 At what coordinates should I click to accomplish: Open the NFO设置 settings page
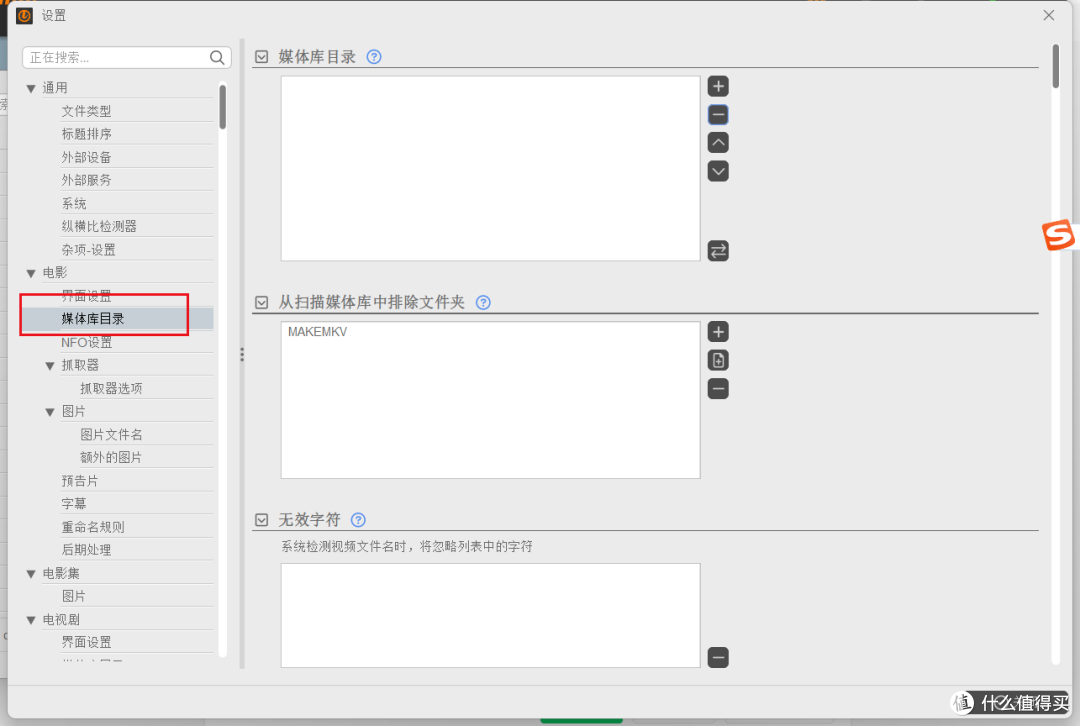point(85,342)
